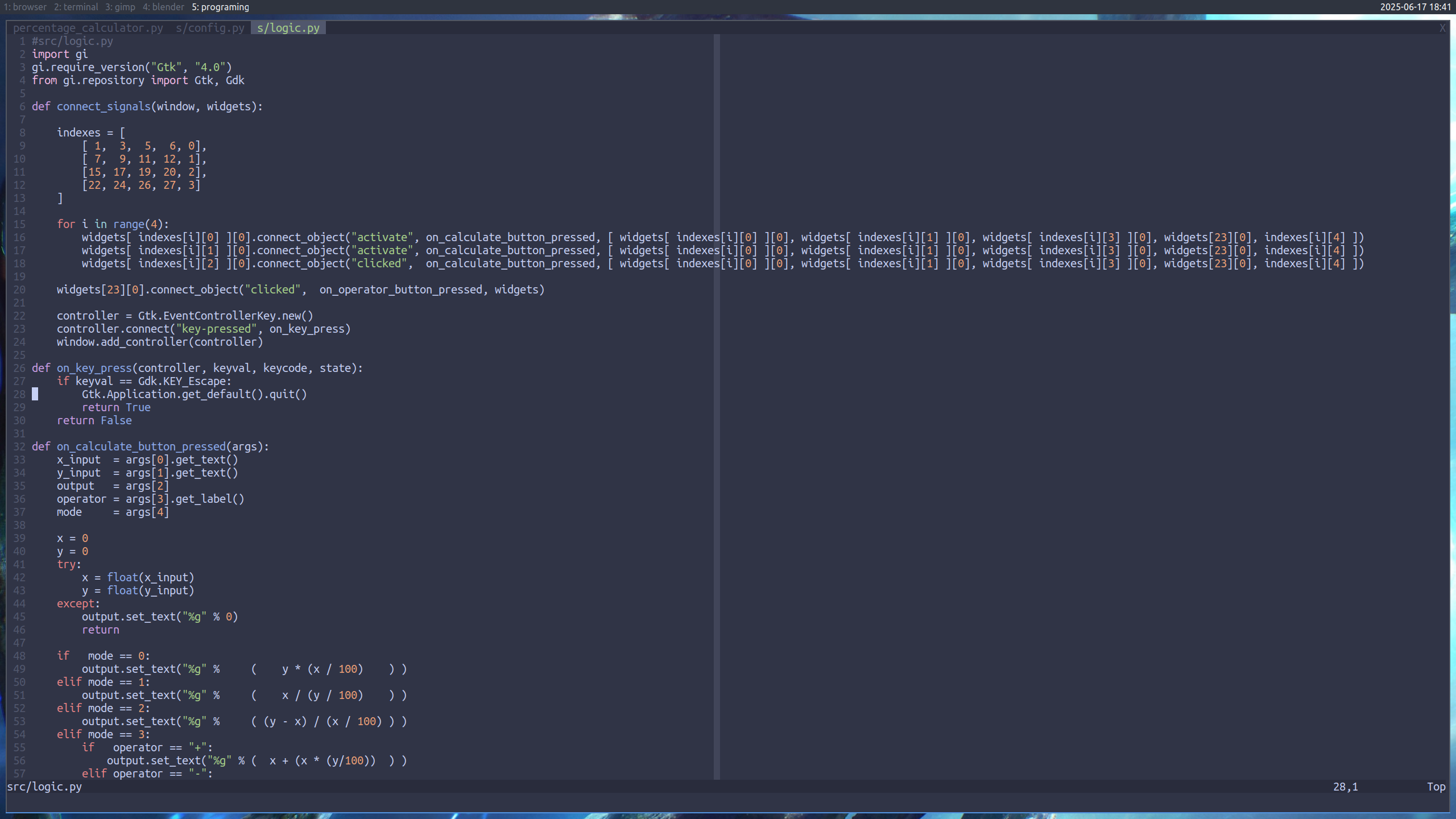Click on_operator_button_pressed on line 20
This screenshot has height=819, width=1456.
401,289
